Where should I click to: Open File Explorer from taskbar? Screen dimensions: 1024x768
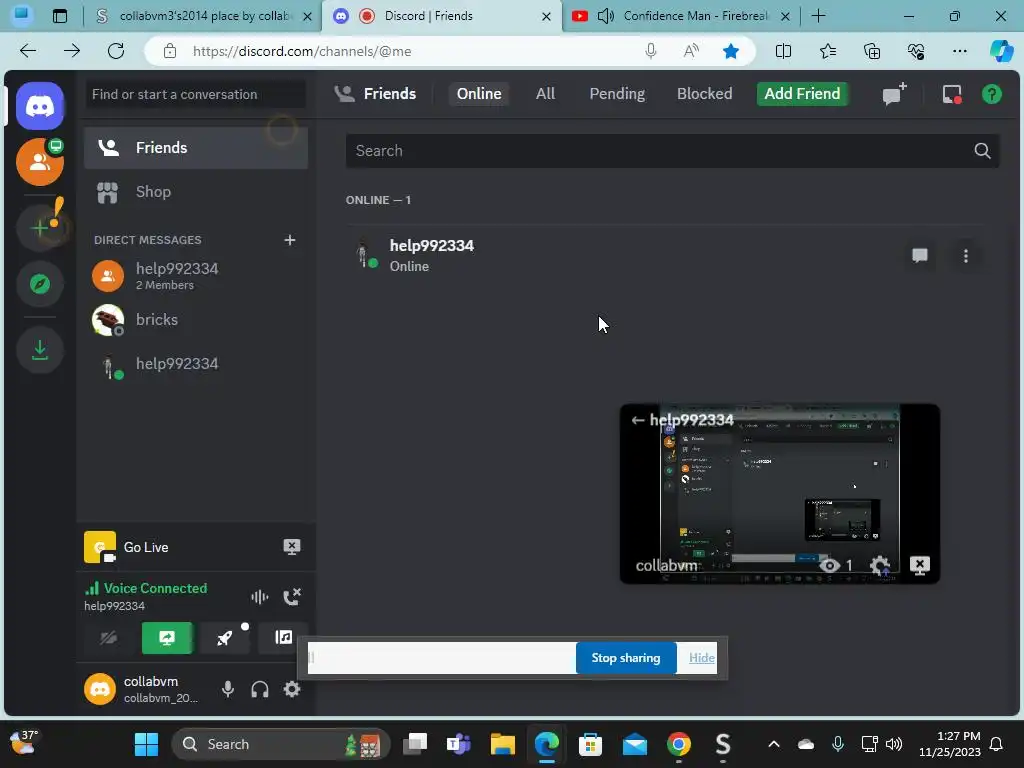(503, 744)
